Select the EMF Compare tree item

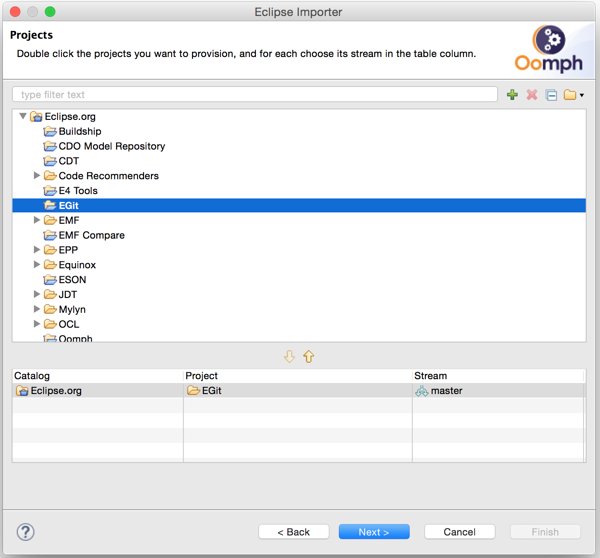91,235
